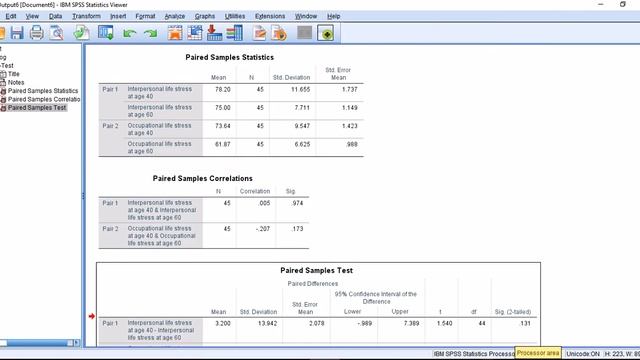Redo the action with the green right arrow
640x360 pixels.
point(151,33)
